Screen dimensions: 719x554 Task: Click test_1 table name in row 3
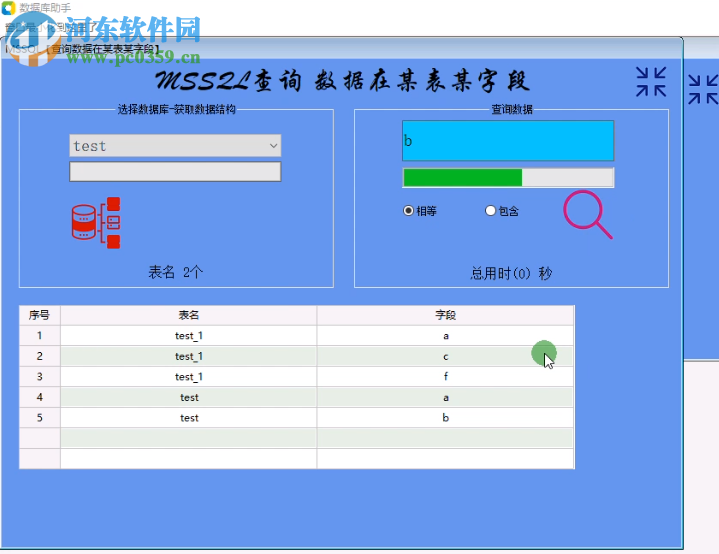click(188, 377)
